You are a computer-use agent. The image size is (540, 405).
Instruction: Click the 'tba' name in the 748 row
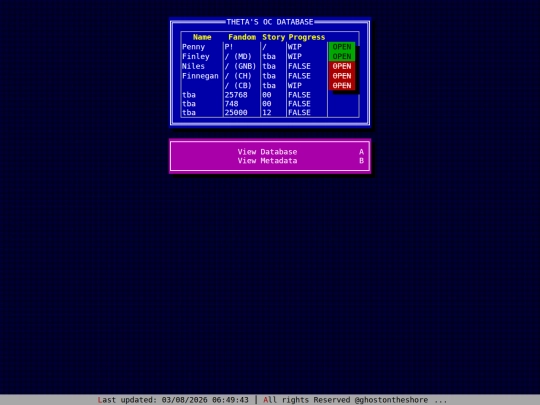coord(189,104)
